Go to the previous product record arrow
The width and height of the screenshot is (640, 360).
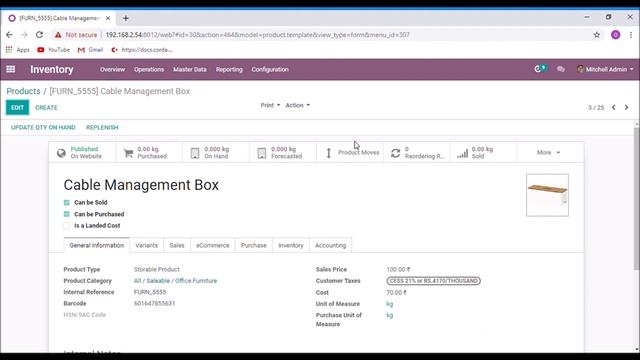613,107
